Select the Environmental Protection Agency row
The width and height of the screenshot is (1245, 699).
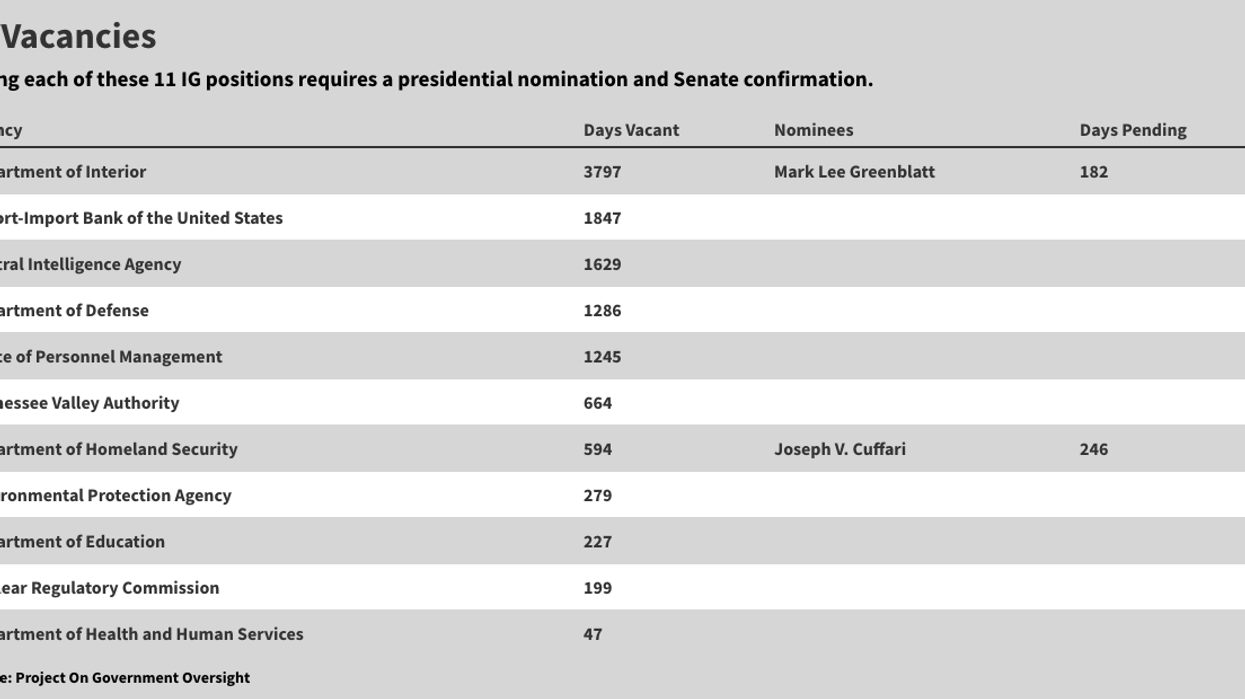[x=115, y=495]
